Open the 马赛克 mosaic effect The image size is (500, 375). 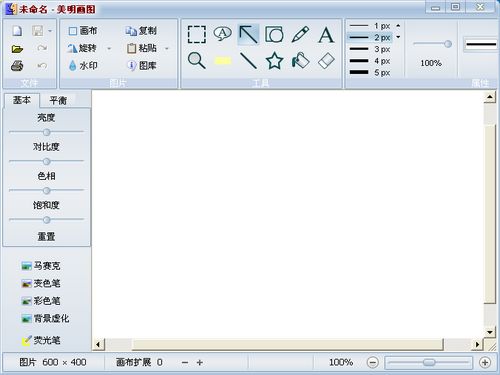point(40,266)
